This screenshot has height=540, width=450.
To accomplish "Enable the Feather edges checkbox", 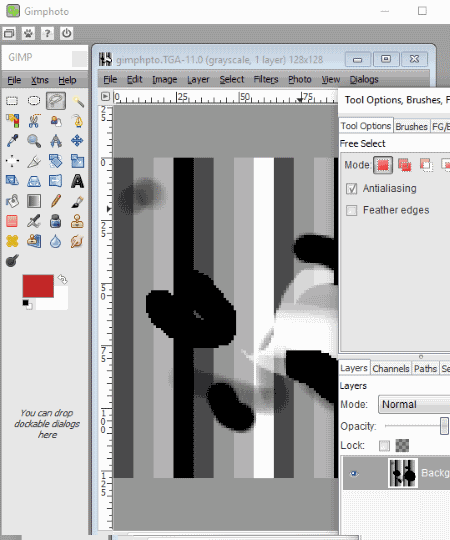I will point(352,210).
